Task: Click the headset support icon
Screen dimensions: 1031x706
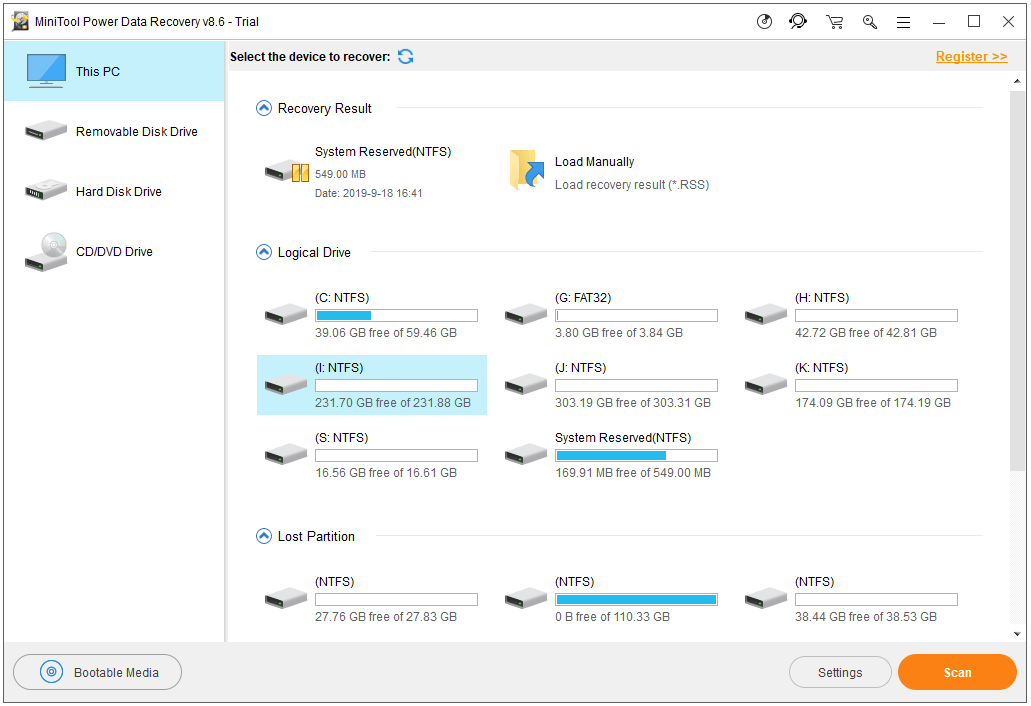Action: 798,21
